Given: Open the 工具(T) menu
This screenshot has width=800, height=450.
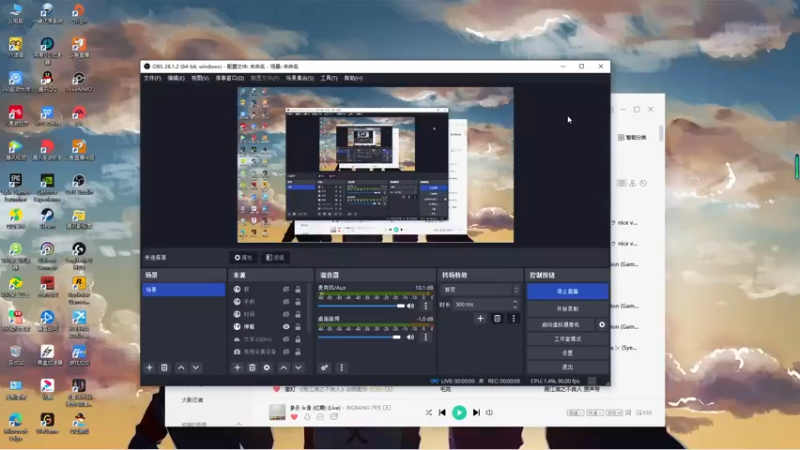Looking at the screenshot, I should tap(329, 78).
